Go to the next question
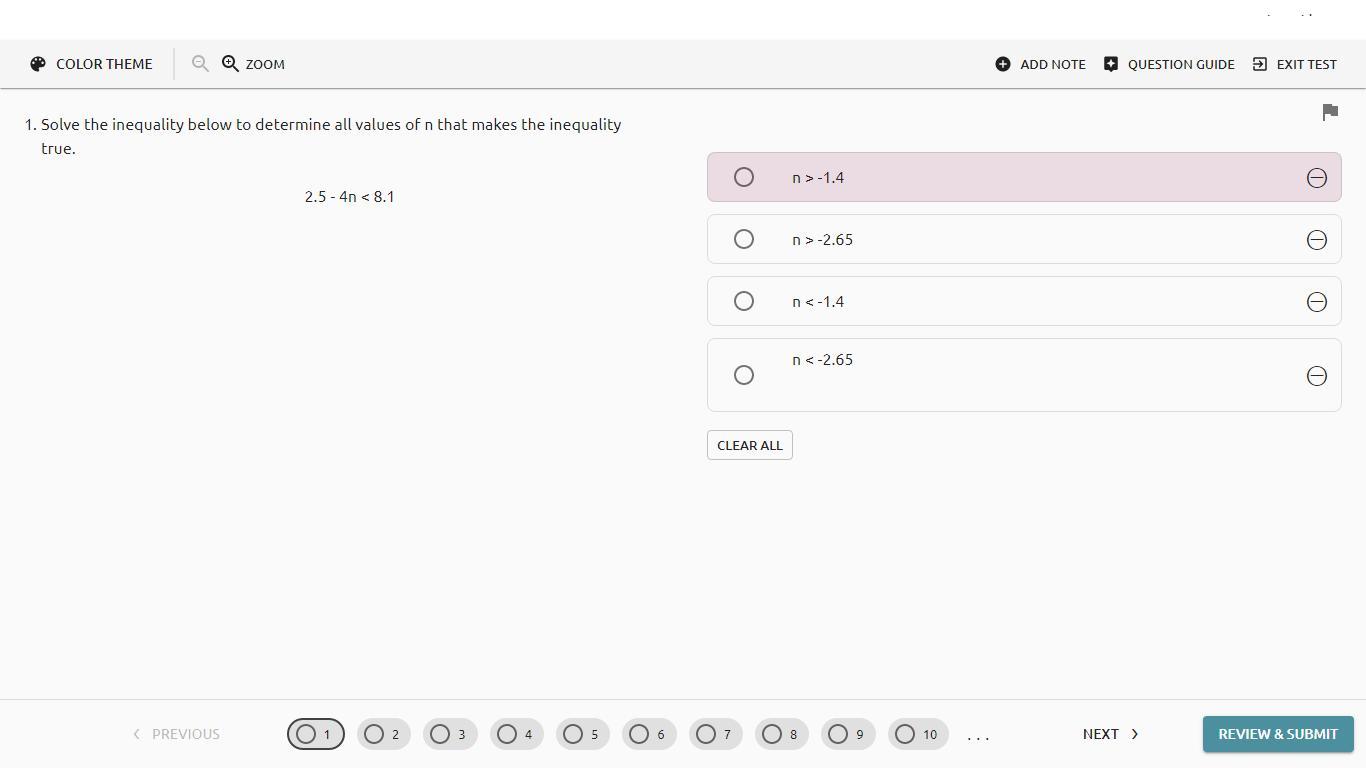Viewport: 1366px width, 768px height. tap(1110, 734)
